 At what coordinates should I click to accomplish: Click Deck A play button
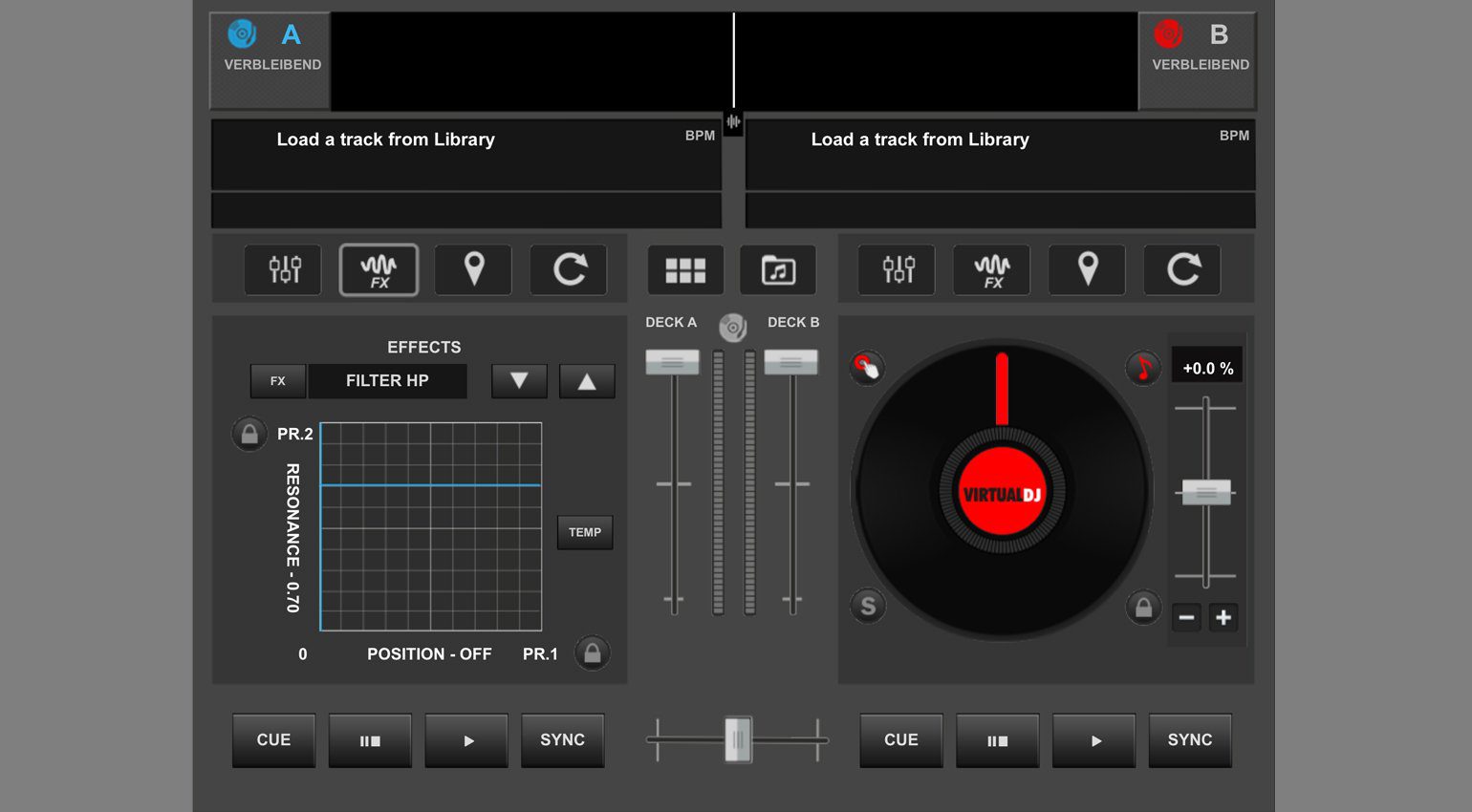pyautogui.click(x=466, y=740)
